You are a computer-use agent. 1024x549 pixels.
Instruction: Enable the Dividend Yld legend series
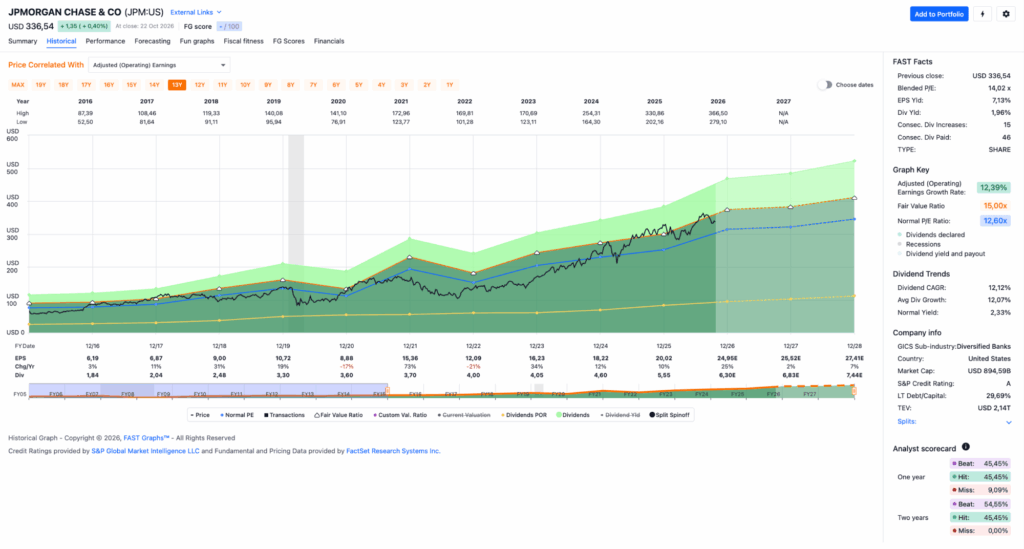(x=620, y=415)
